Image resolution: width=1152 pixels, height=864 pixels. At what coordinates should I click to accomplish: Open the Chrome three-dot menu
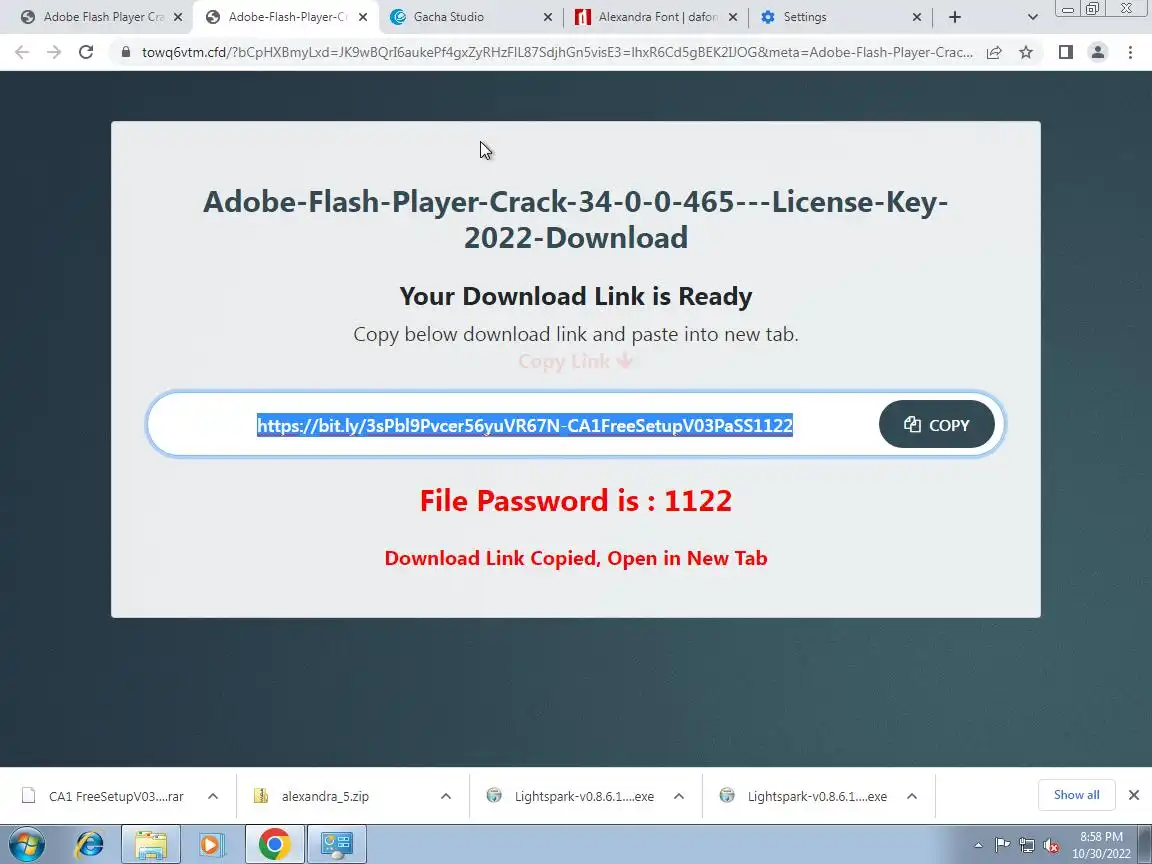pos(1130,52)
